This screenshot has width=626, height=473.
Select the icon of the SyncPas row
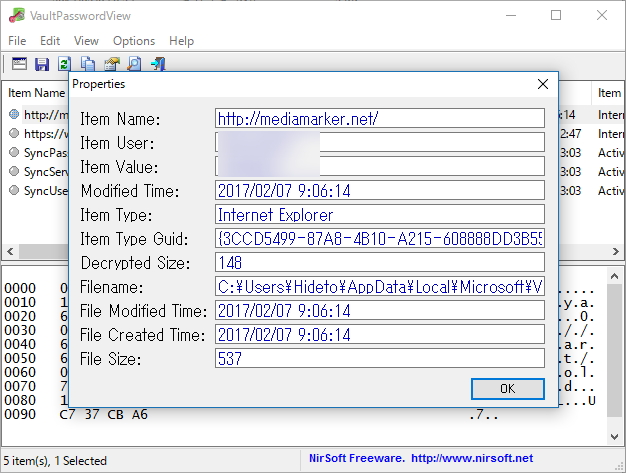tap(14, 152)
